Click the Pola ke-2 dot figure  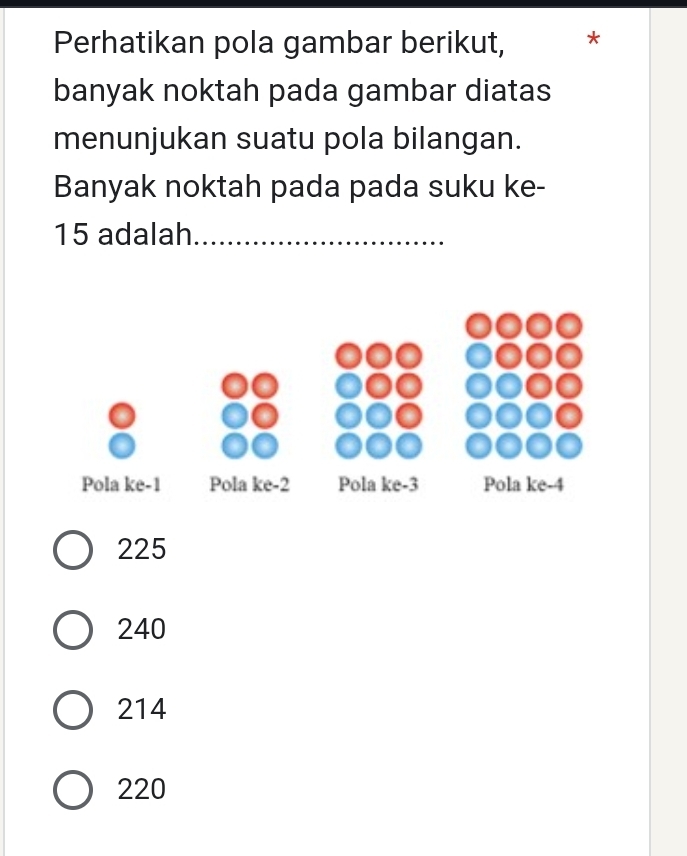(250, 415)
